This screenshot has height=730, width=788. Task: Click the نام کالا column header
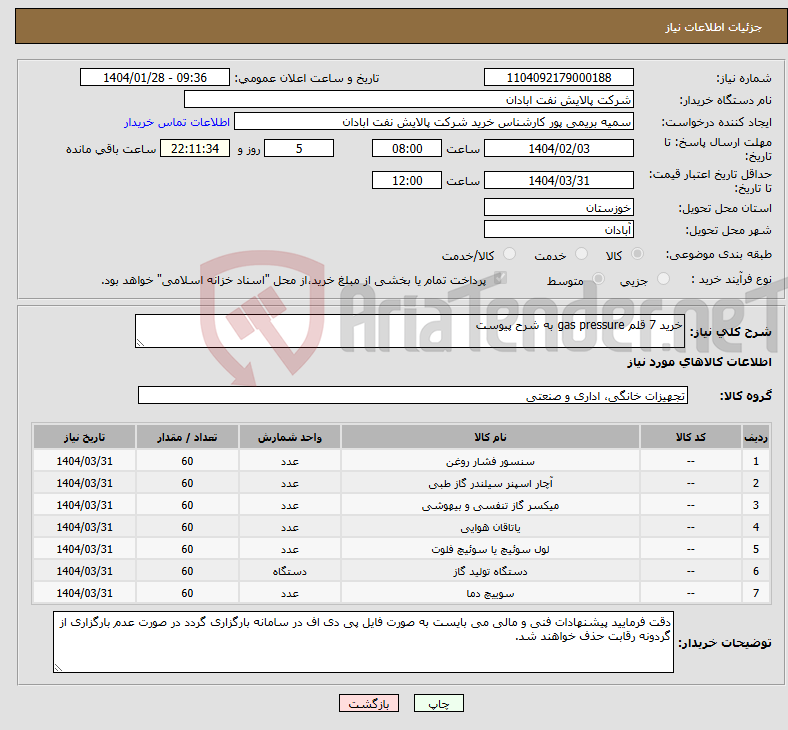pos(490,437)
